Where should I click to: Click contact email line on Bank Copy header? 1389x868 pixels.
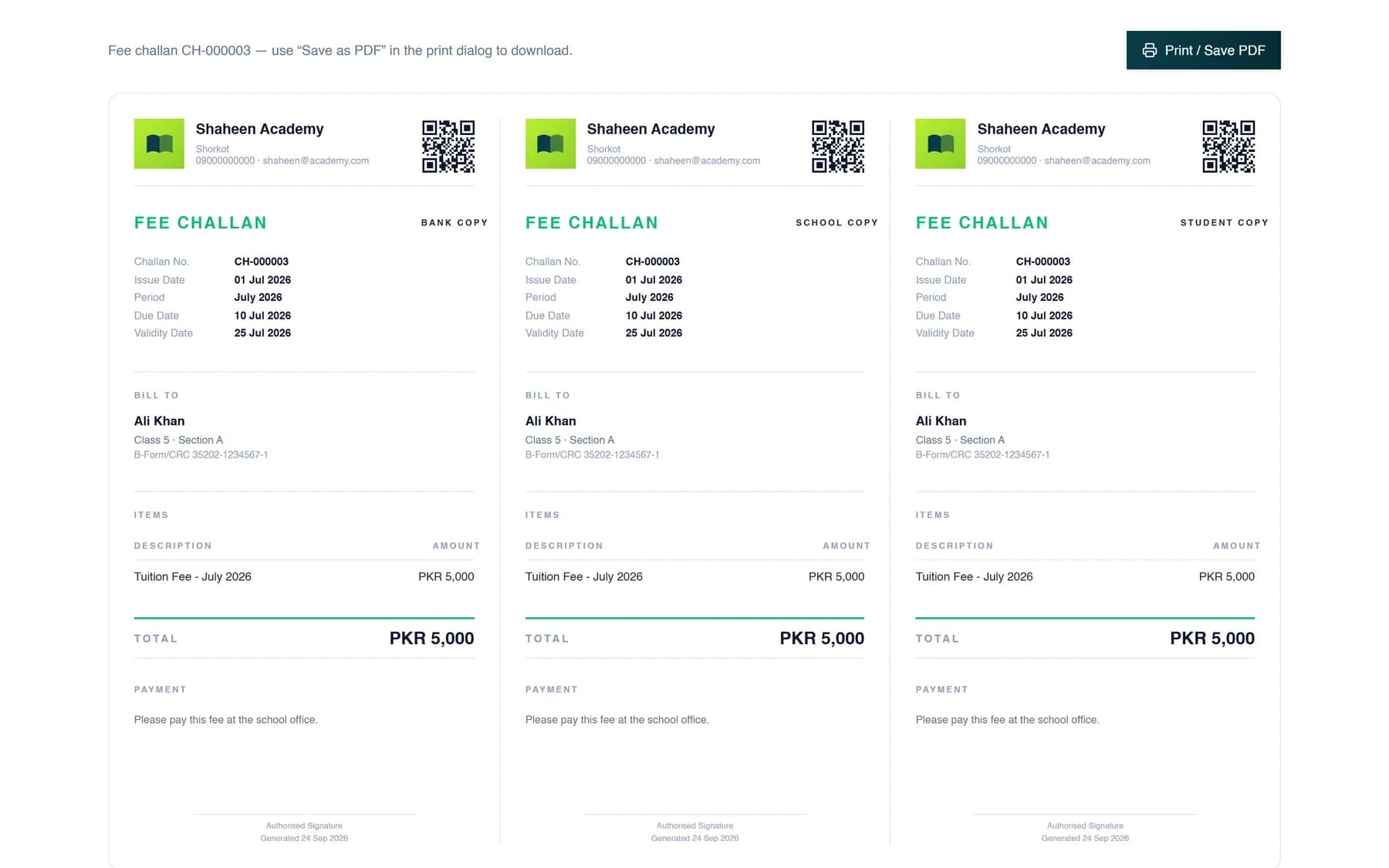282,160
